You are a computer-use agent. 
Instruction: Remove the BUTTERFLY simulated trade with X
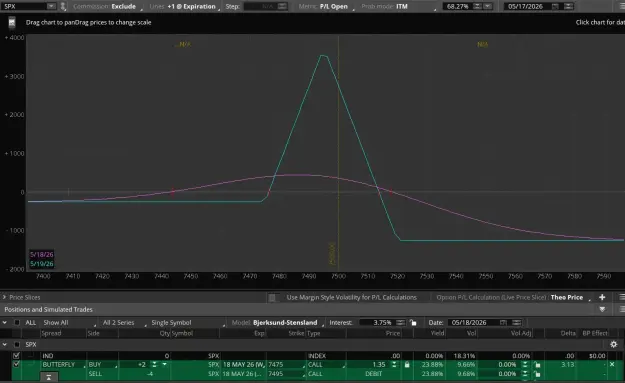click(612, 364)
